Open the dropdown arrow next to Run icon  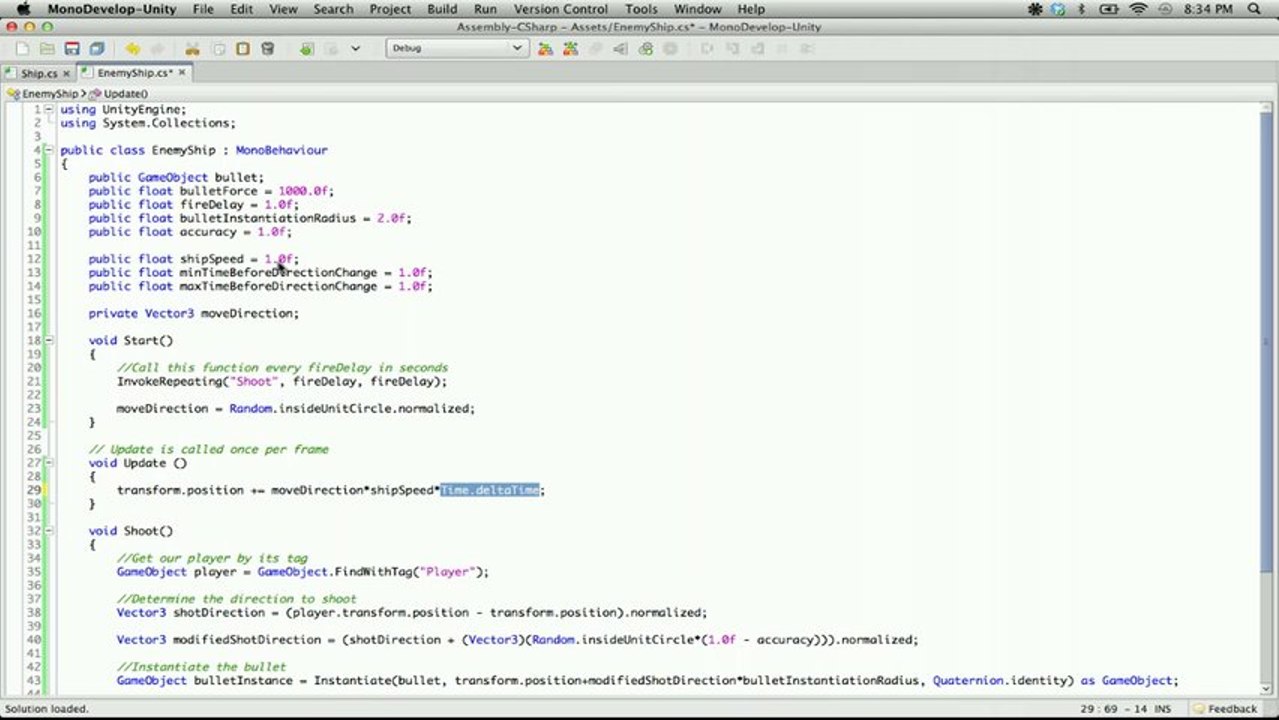click(x=355, y=48)
